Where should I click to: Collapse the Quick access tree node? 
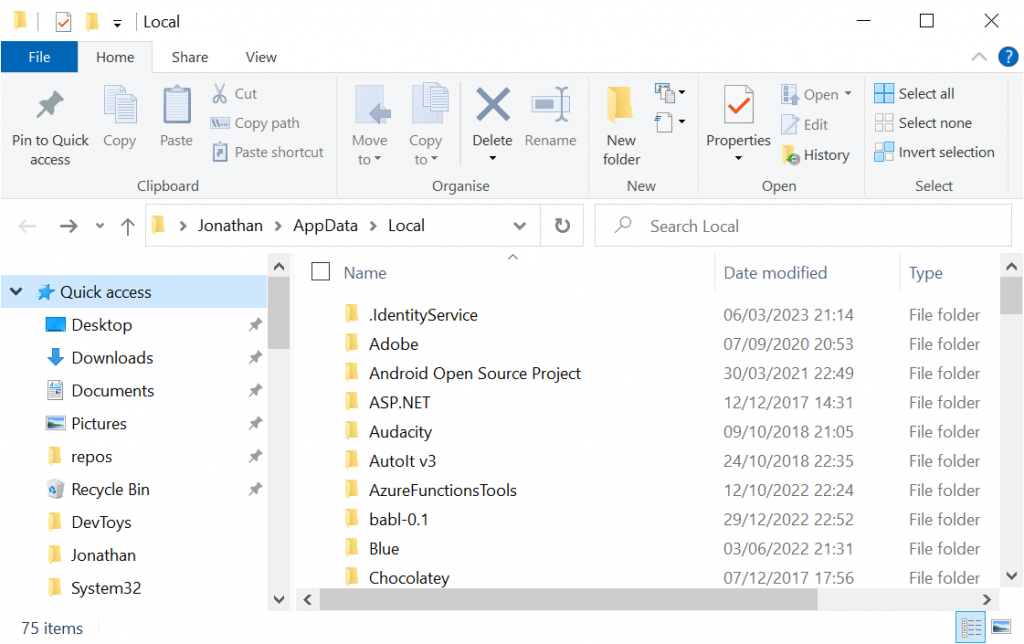click(x=16, y=291)
